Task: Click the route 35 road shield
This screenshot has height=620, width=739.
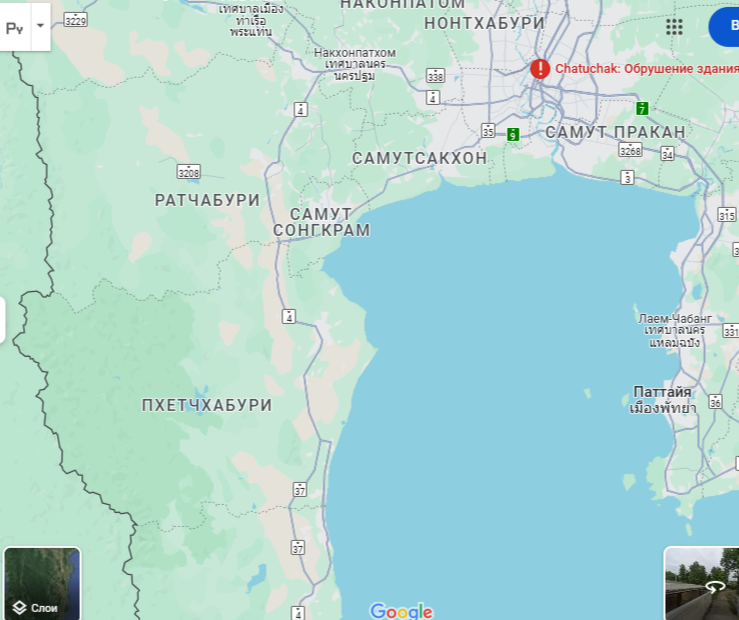Action: click(488, 131)
